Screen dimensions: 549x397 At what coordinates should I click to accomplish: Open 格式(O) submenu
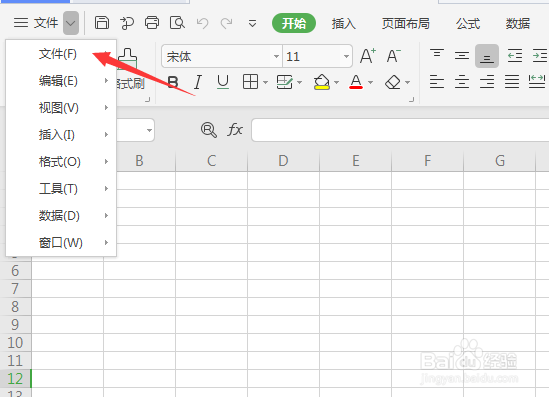(61, 162)
